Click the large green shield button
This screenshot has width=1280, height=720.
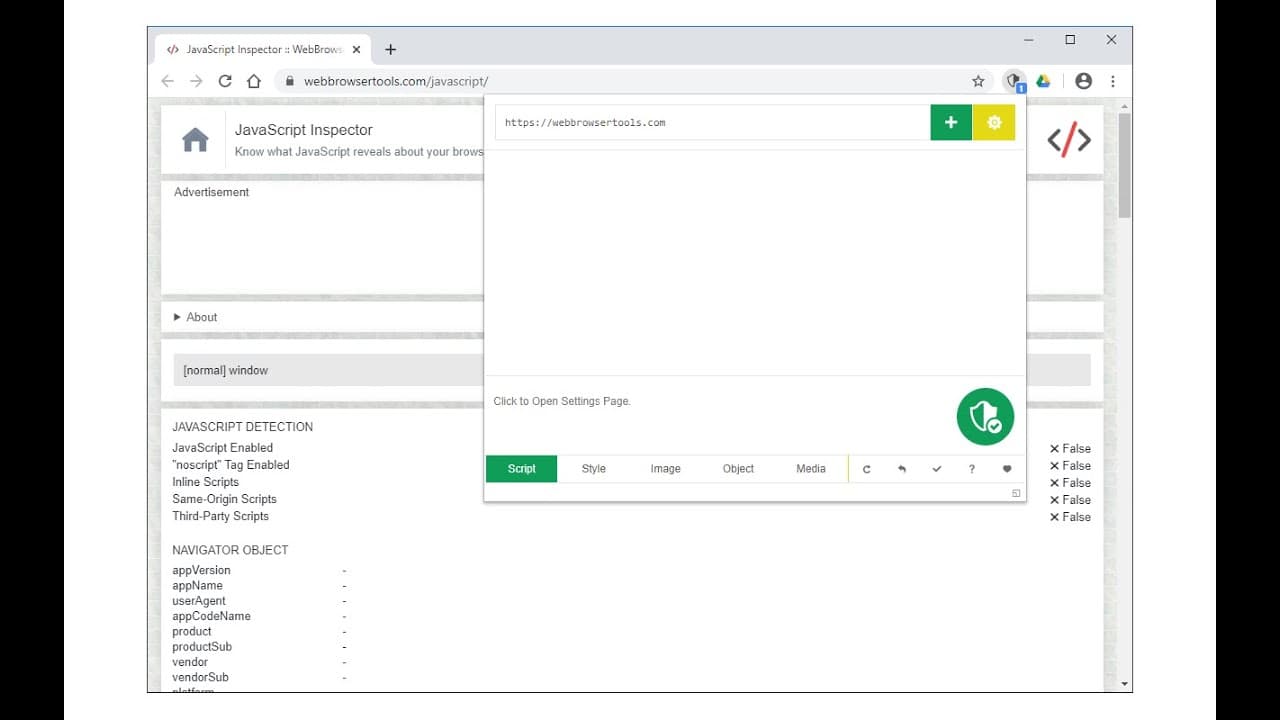tap(985, 417)
